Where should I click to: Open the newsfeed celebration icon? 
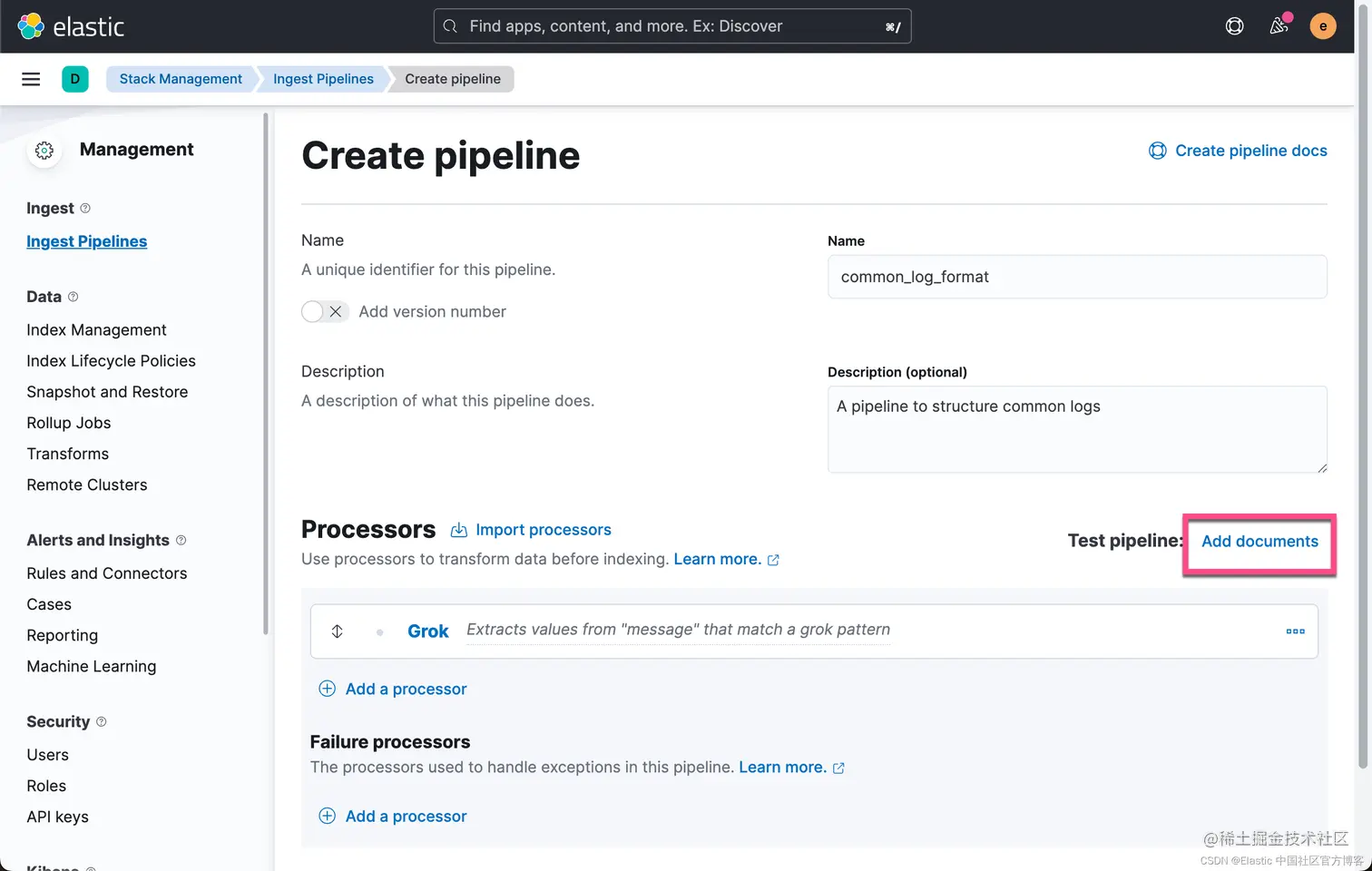click(1279, 26)
